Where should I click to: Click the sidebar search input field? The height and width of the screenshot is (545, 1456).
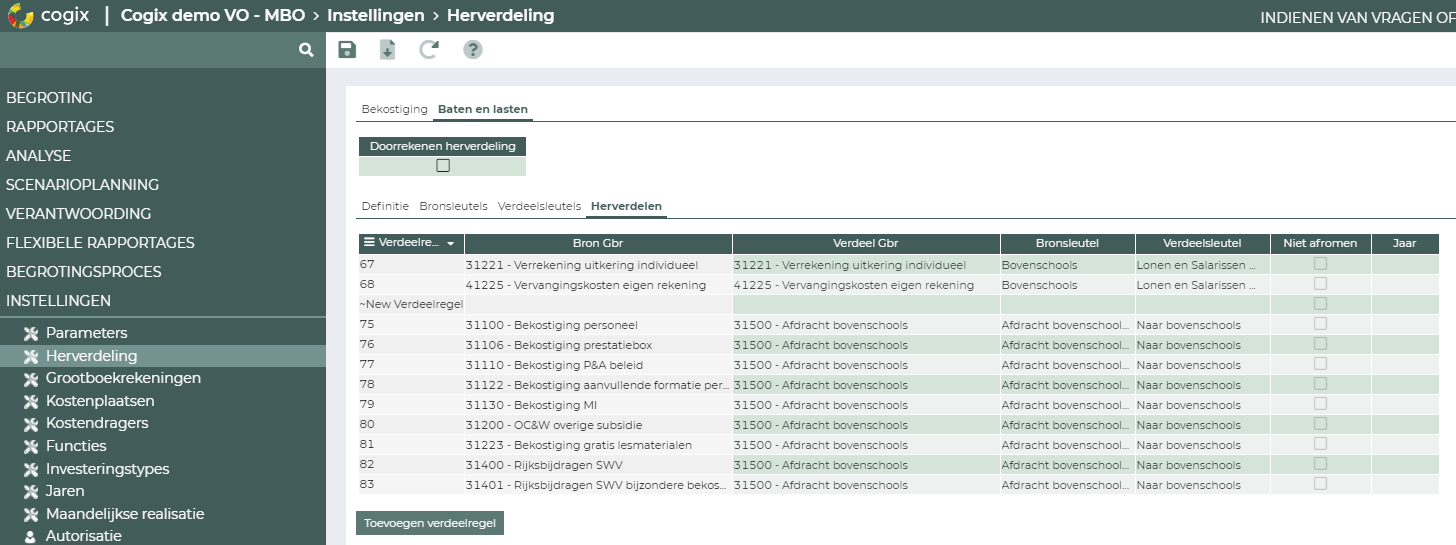[x=150, y=49]
